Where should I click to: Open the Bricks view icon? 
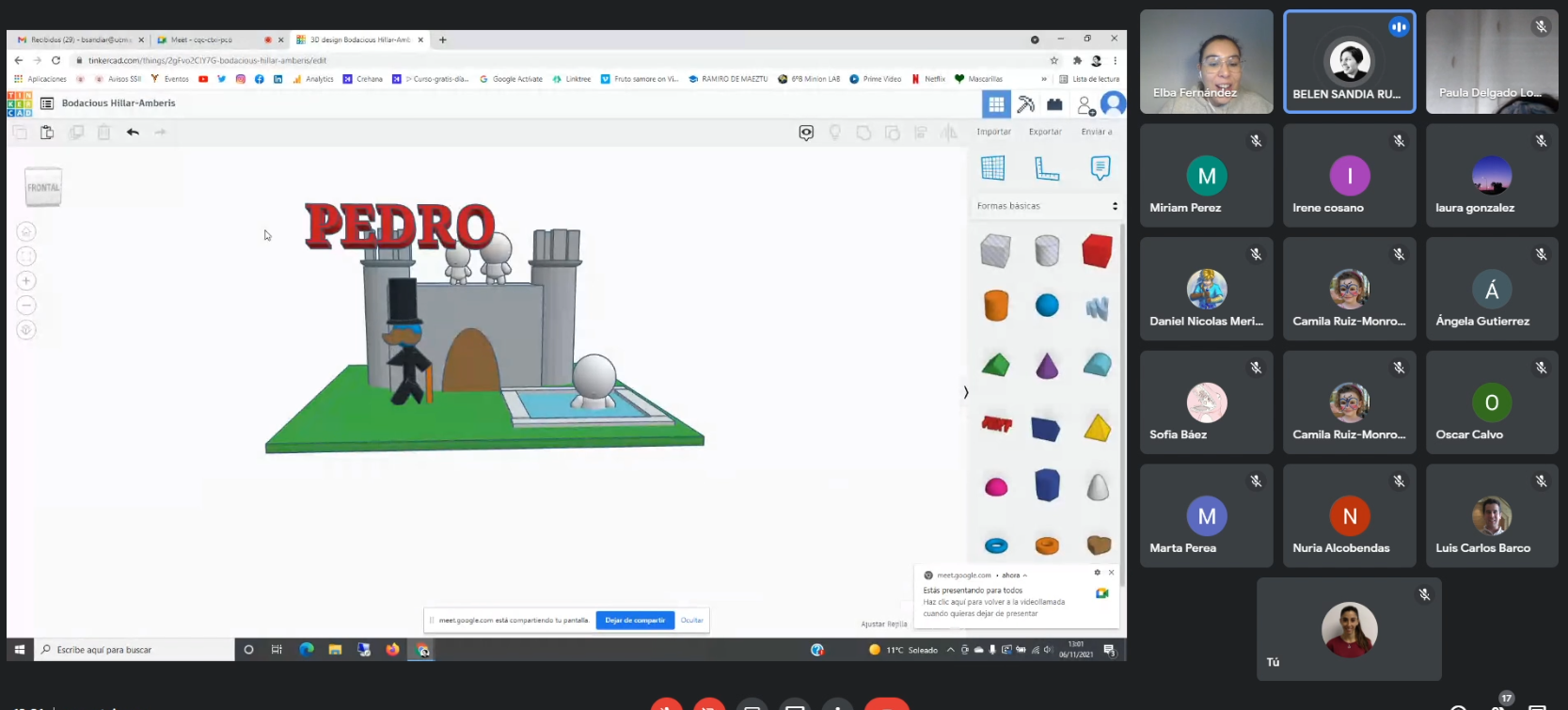1054,104
